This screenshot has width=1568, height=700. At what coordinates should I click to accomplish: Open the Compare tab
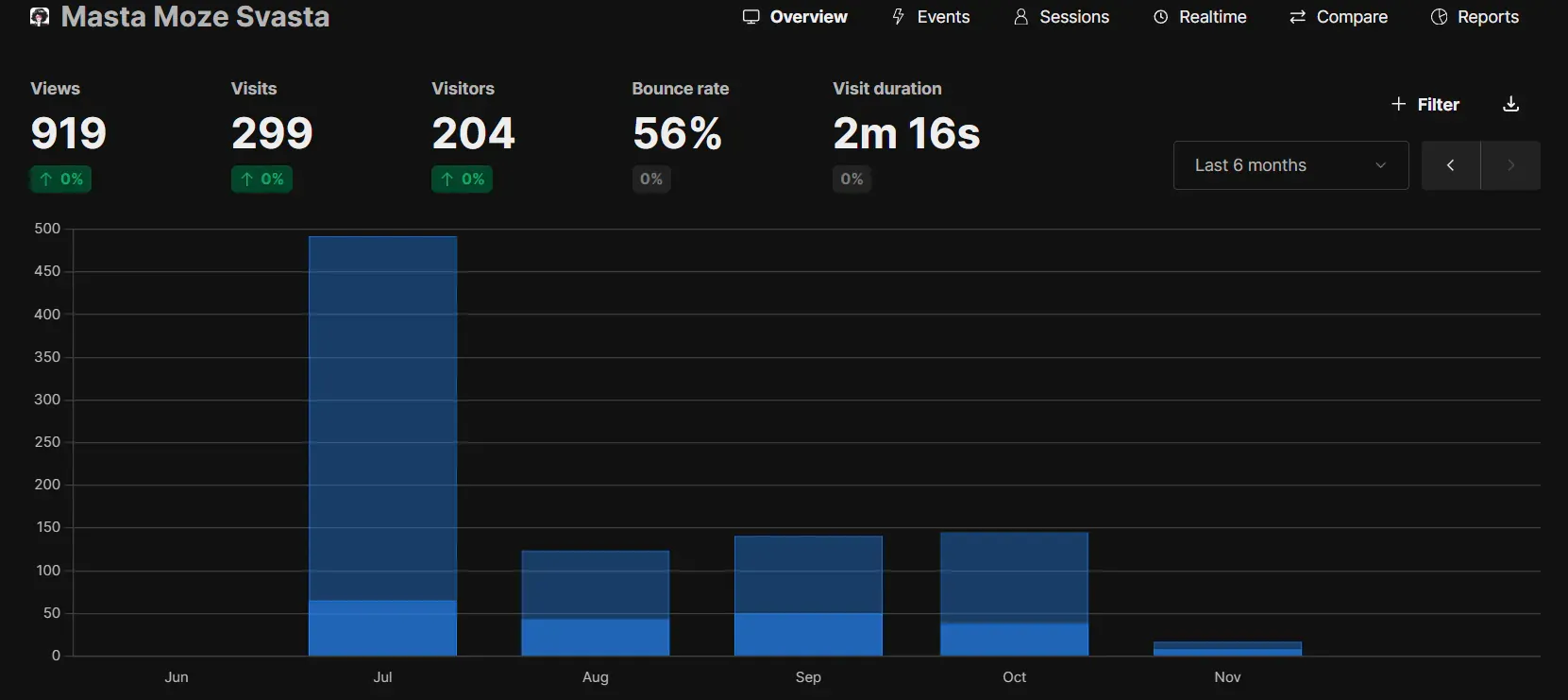tap(1339, 17)
